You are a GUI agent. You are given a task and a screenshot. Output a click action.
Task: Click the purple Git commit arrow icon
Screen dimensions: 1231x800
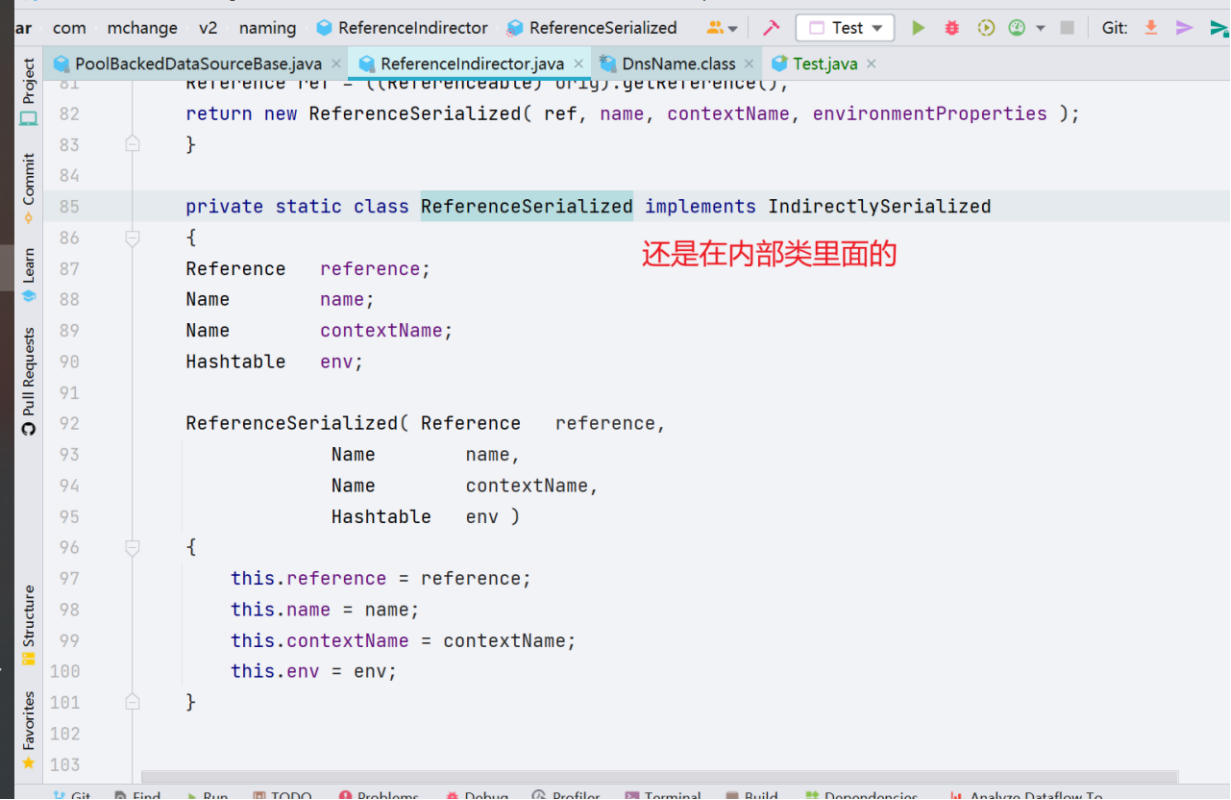pos(1184,28)
